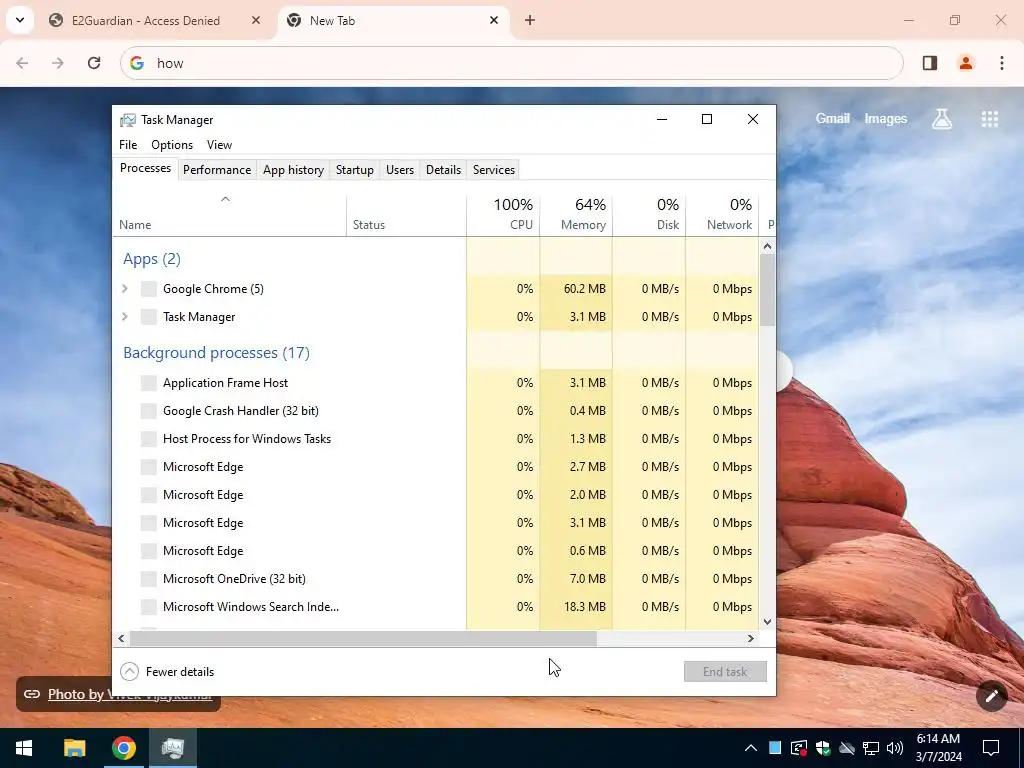Open Chrome side panel

[930, 63]
